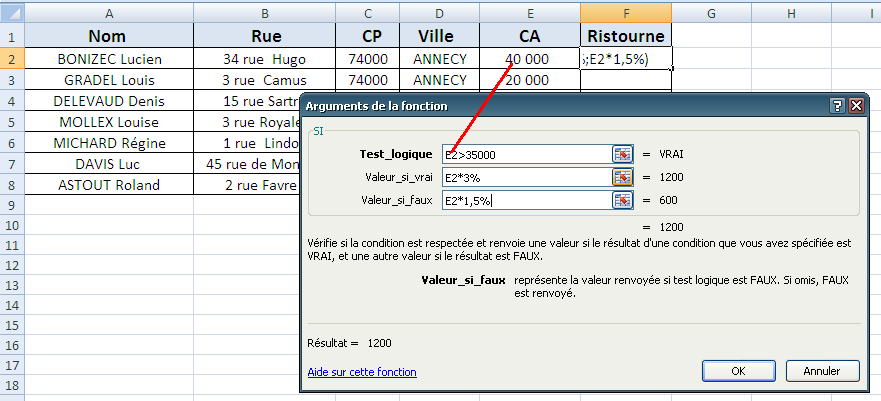Select CA cell 20 000

coord(530,80)
